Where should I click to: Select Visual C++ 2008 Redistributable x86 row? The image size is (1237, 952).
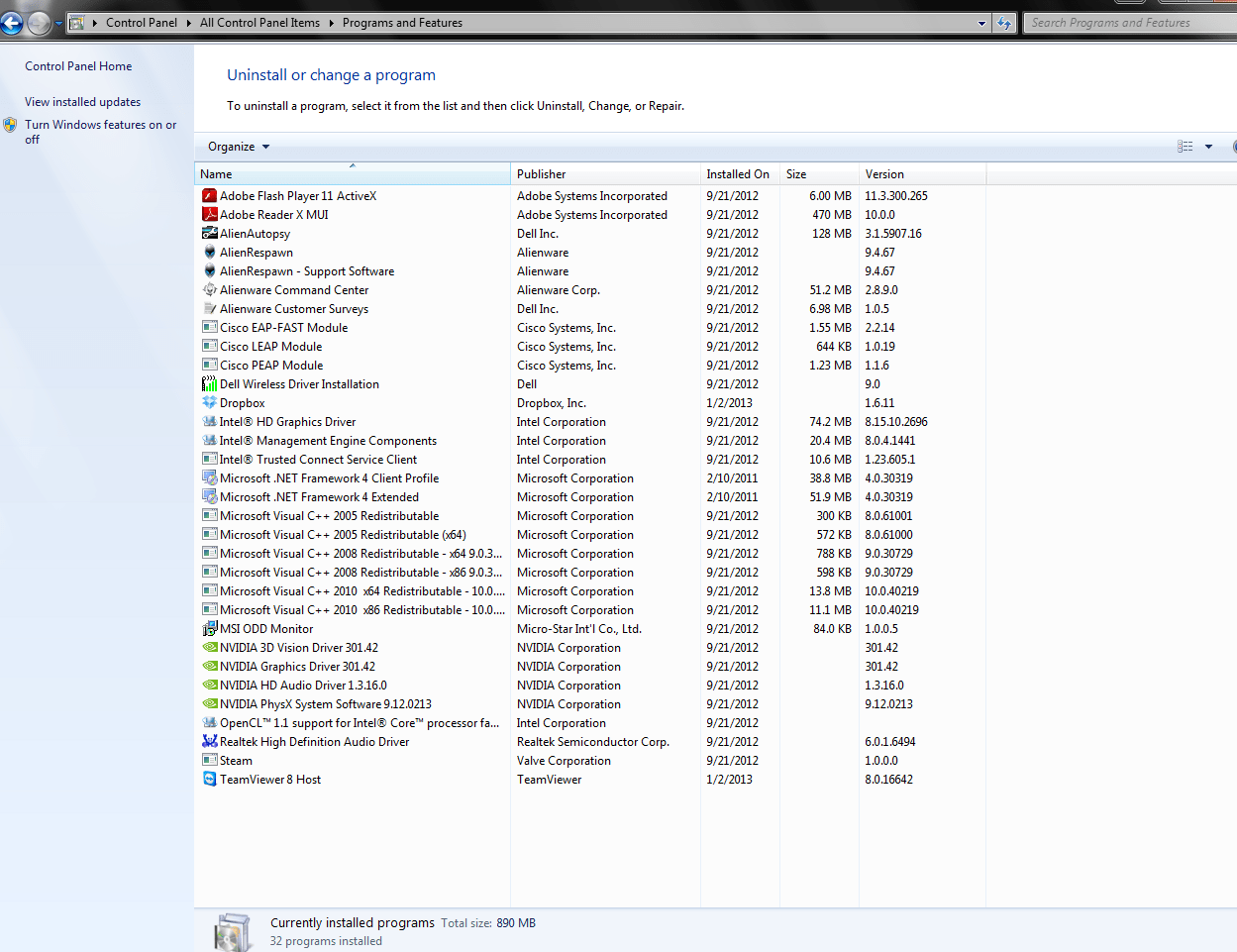click(x=591, y=573)
